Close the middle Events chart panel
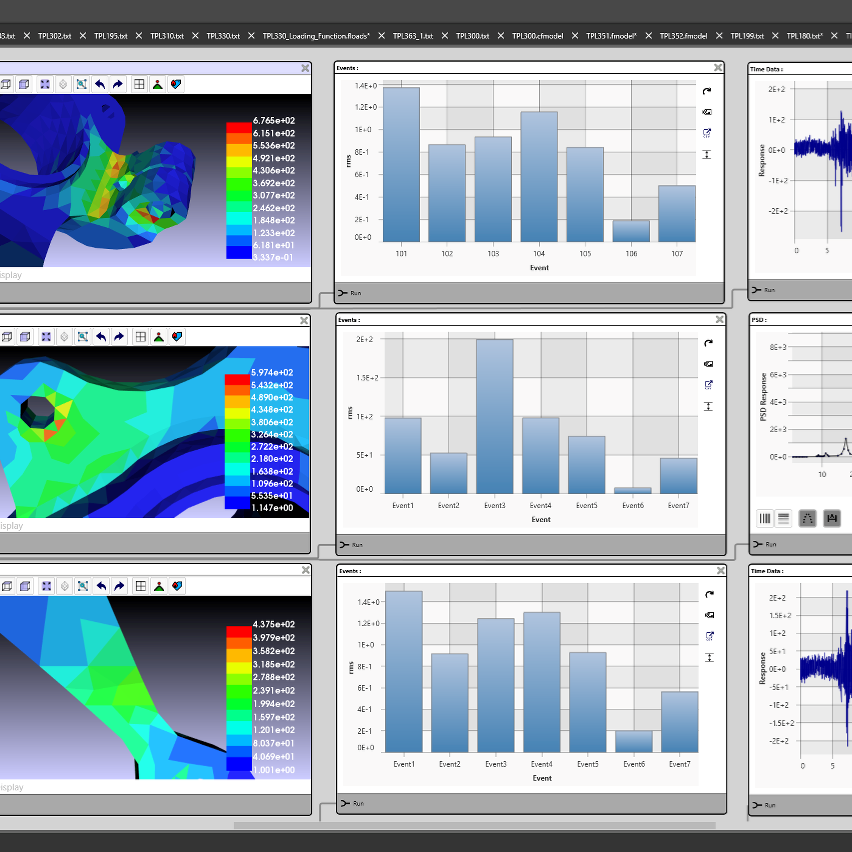This screenshot has width=852, height=852. [x=718, y=320]
